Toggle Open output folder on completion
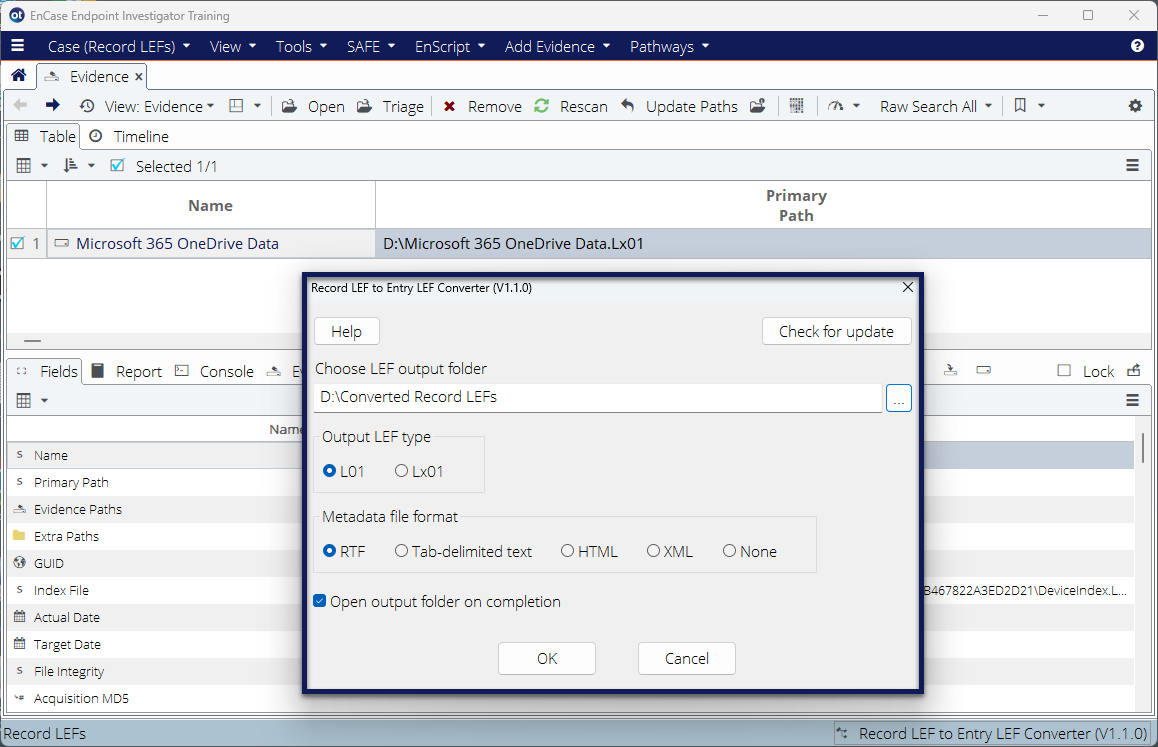 (x=320, y=601)
